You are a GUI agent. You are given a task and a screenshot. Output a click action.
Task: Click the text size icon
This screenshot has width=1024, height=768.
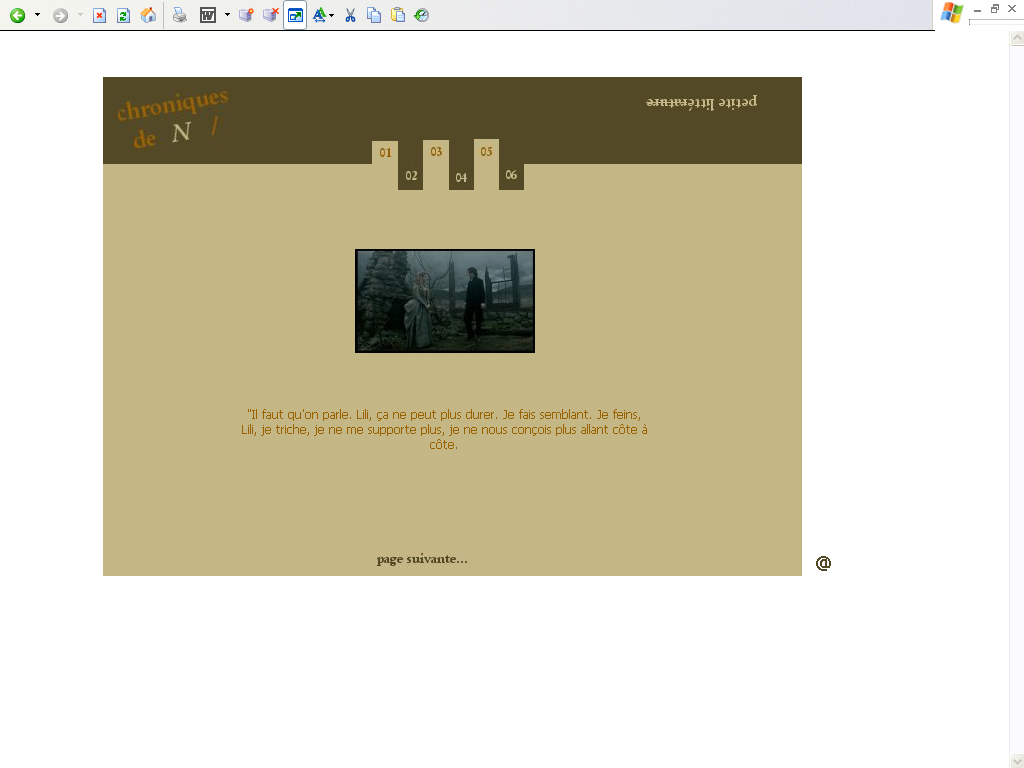click(x=319, y=15)
